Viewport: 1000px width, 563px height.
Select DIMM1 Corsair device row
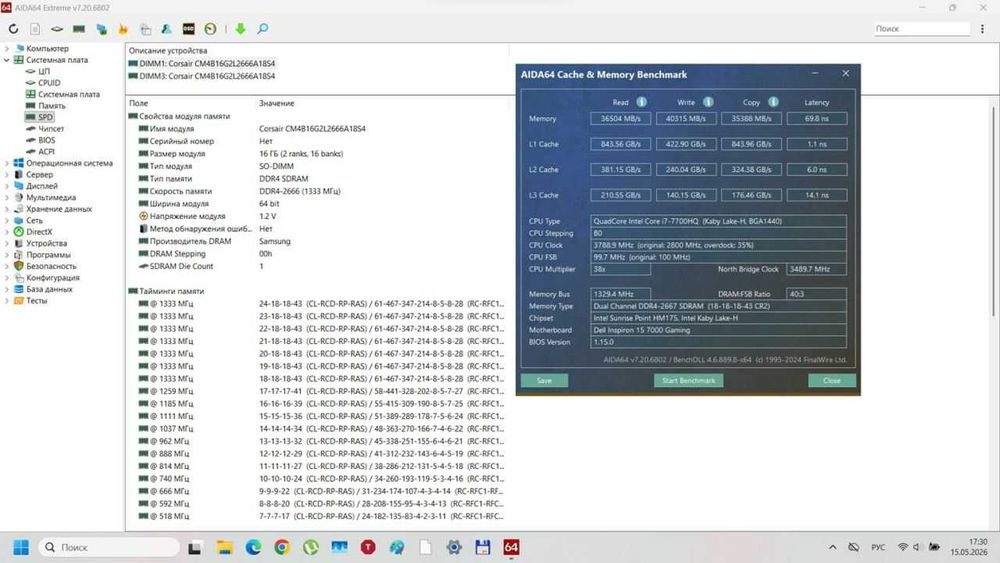[x=202, y=64]
